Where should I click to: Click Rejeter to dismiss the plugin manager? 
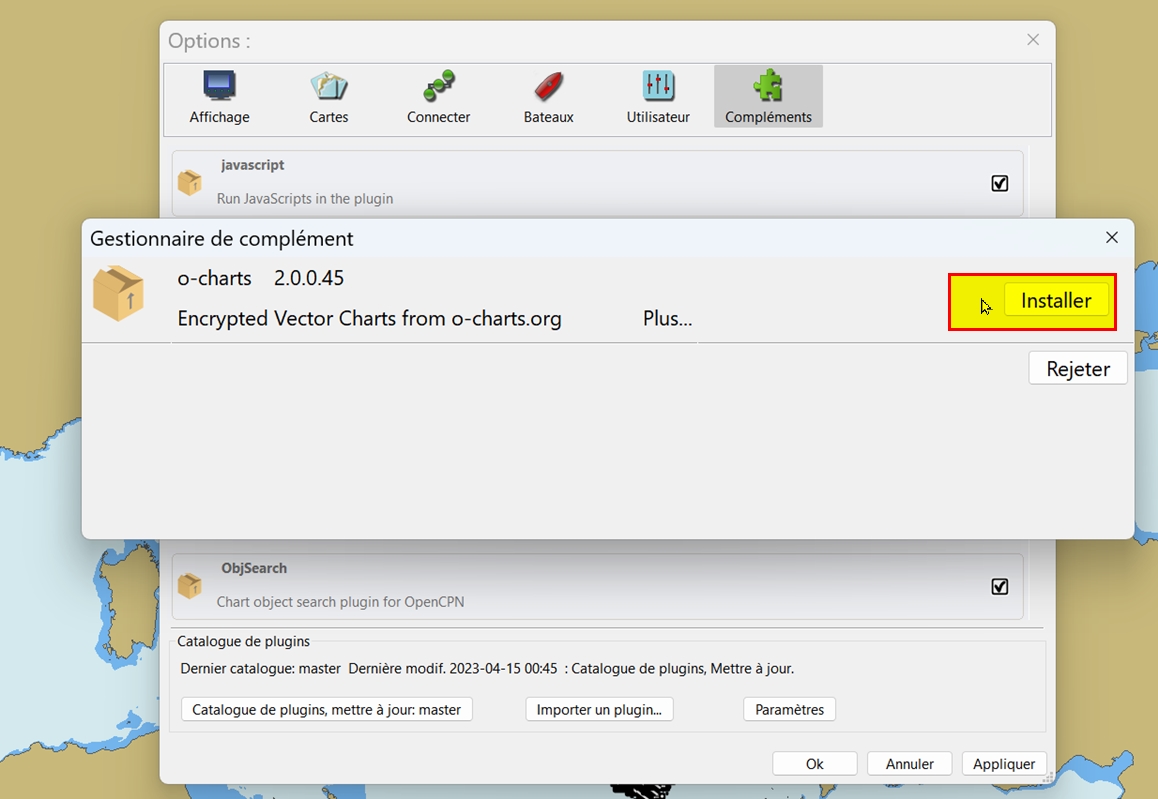coord(1078,368)
